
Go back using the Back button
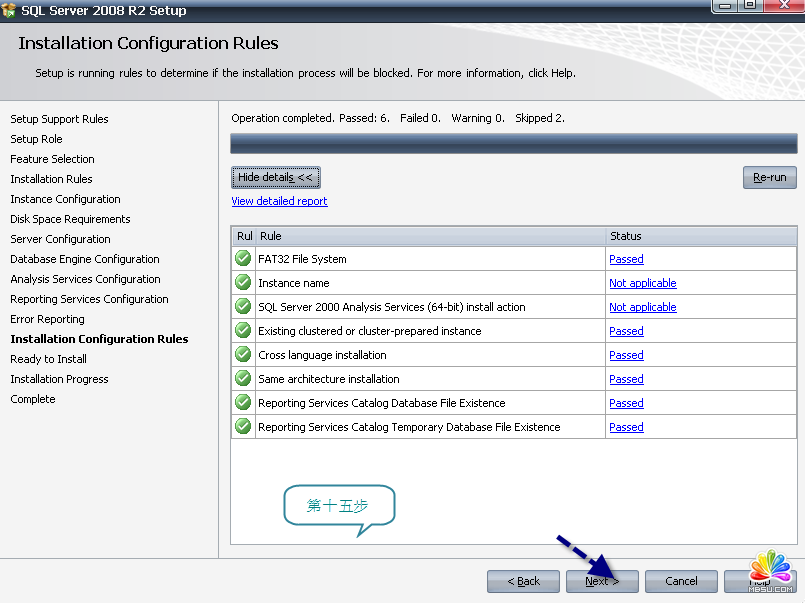click(x=523, y=581)
